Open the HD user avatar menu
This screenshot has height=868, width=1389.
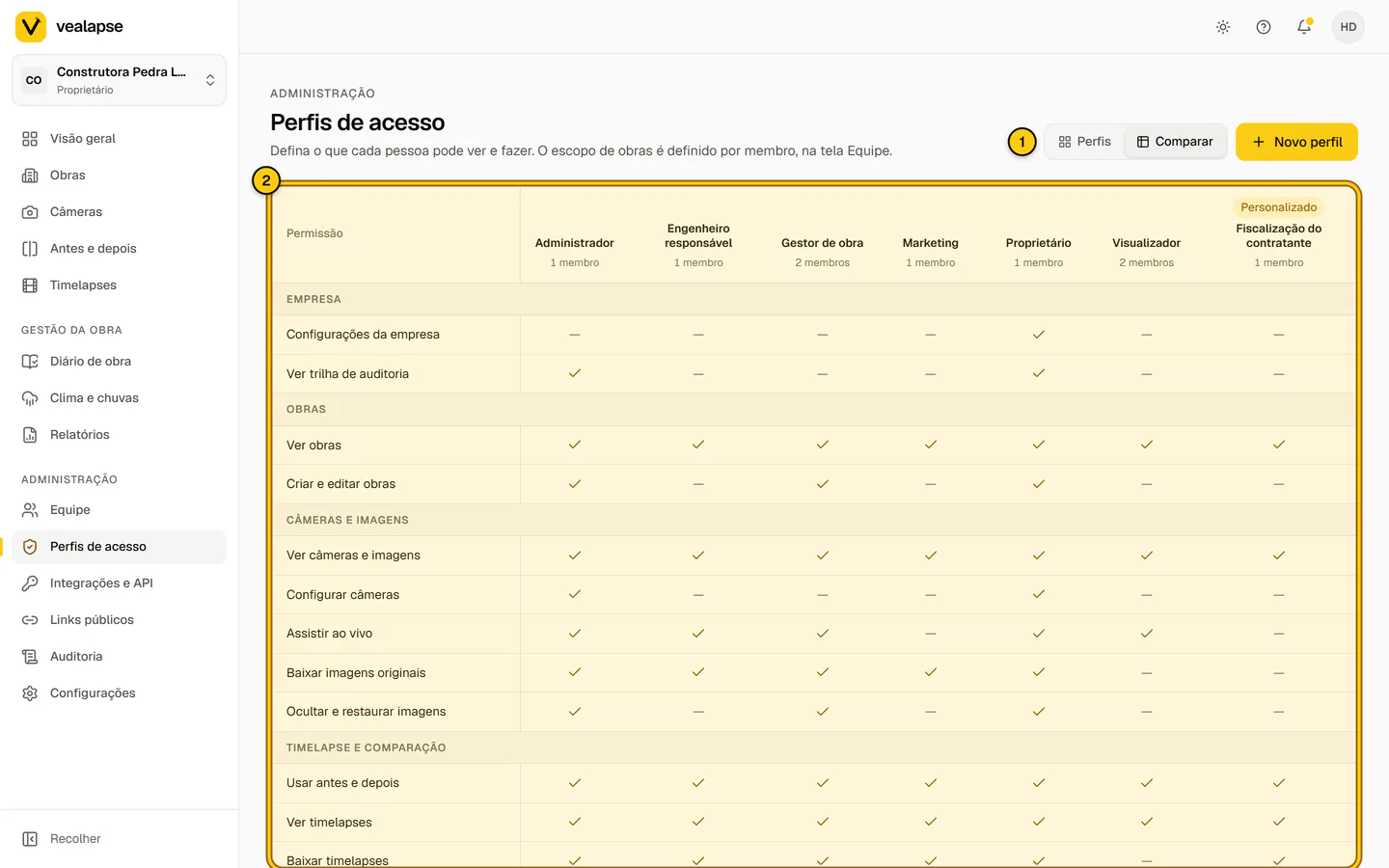point(1348,27)
